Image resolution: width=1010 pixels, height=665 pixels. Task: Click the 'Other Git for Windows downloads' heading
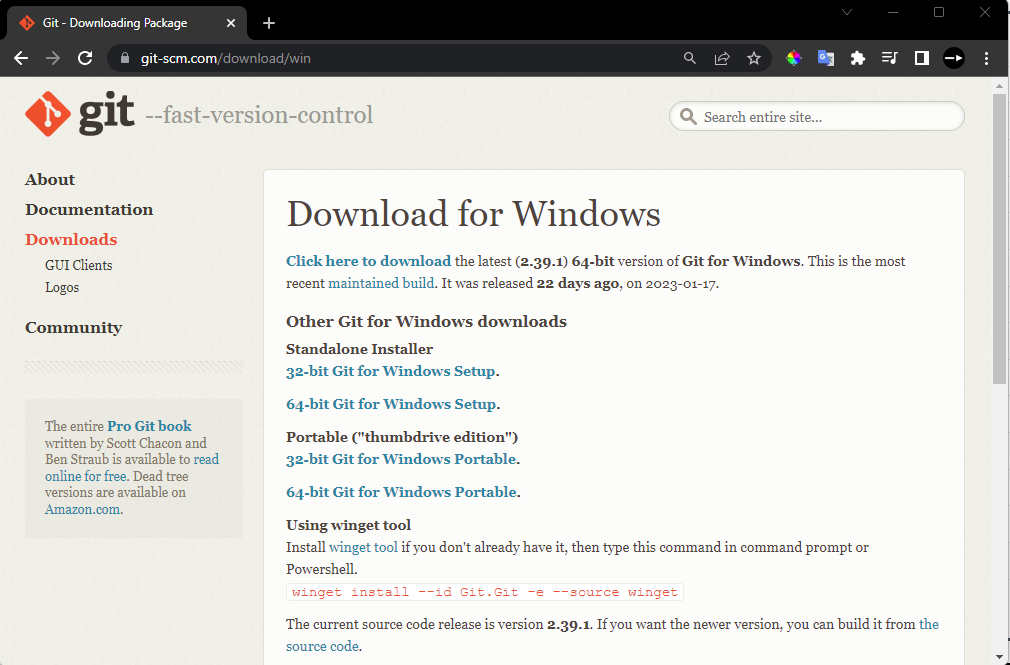click(426, 322)
